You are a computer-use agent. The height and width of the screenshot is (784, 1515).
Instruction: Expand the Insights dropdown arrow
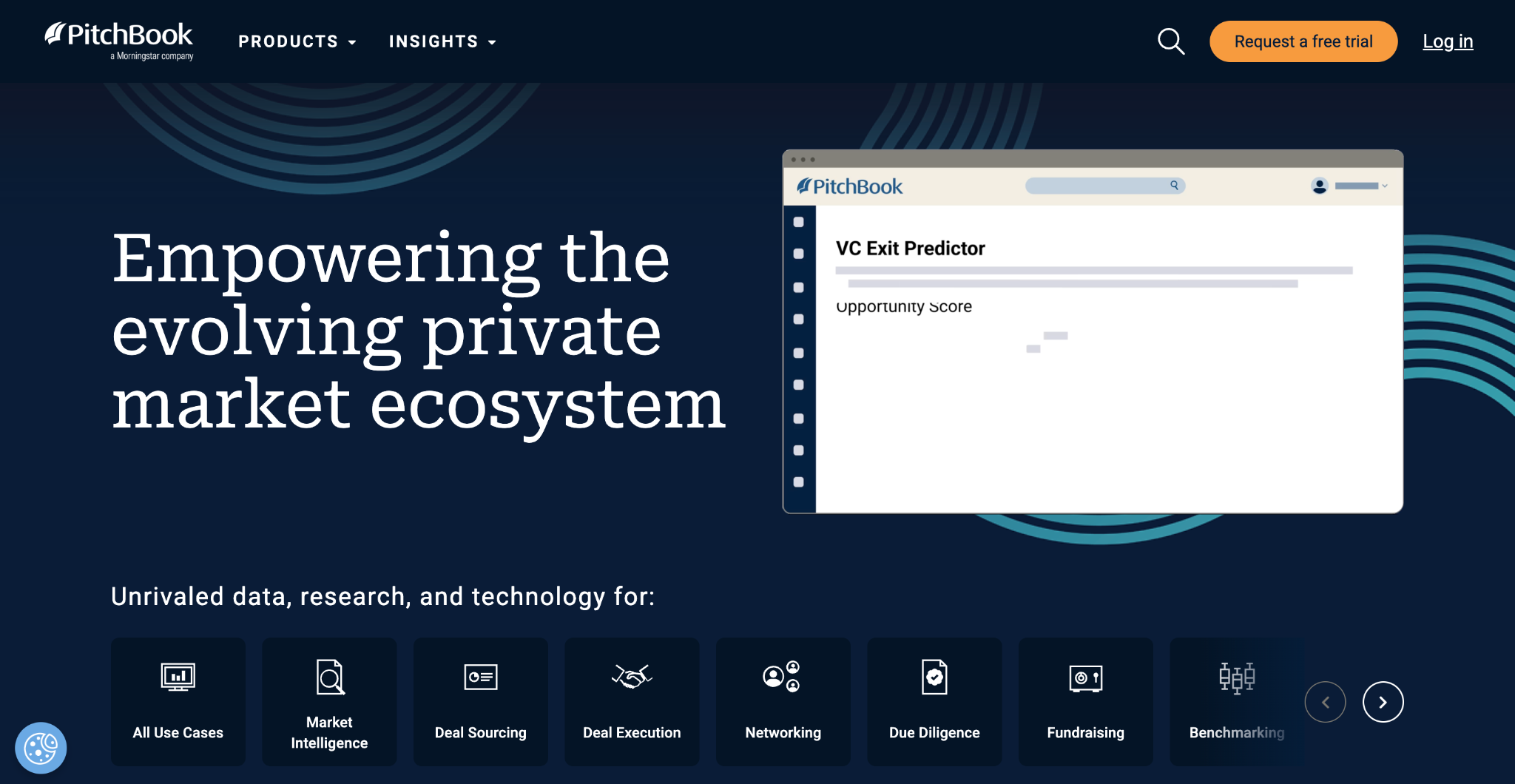point(492,42)
